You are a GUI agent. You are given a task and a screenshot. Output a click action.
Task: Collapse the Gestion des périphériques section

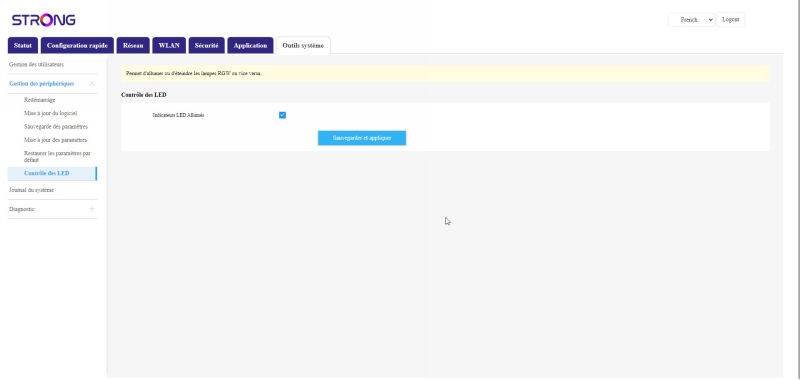[52, 84]
